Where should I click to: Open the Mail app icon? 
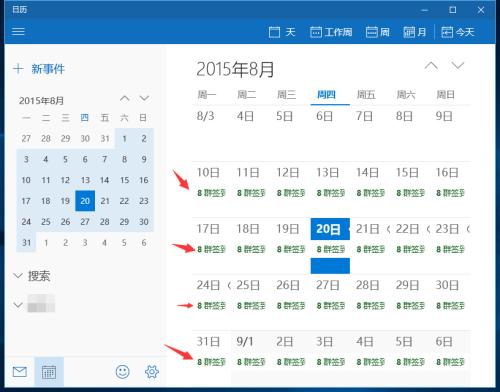(x=20, y=372)
